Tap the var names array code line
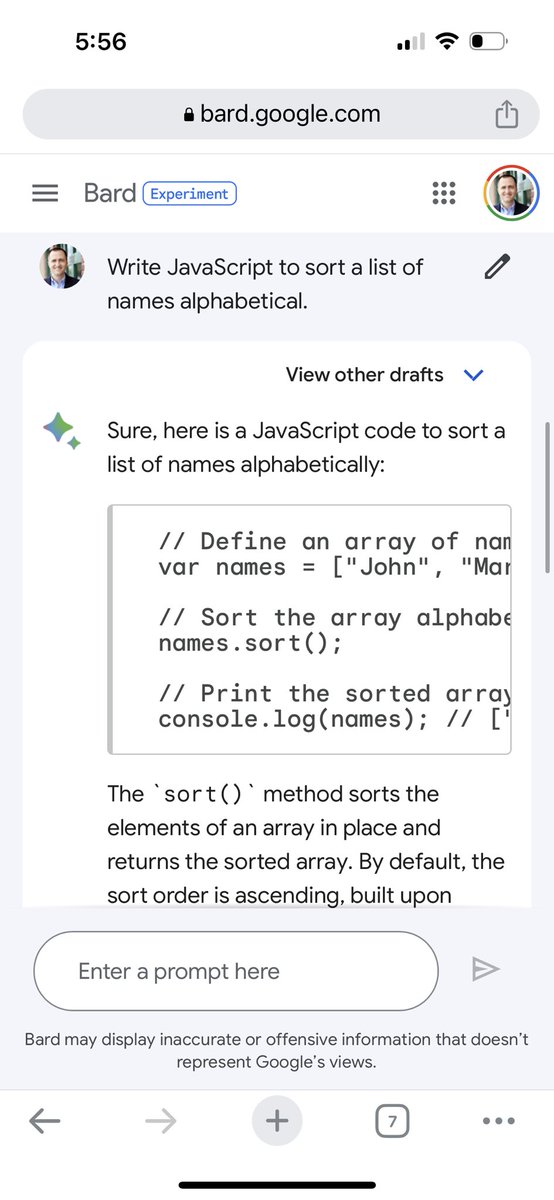 click(x=334, y=567)
